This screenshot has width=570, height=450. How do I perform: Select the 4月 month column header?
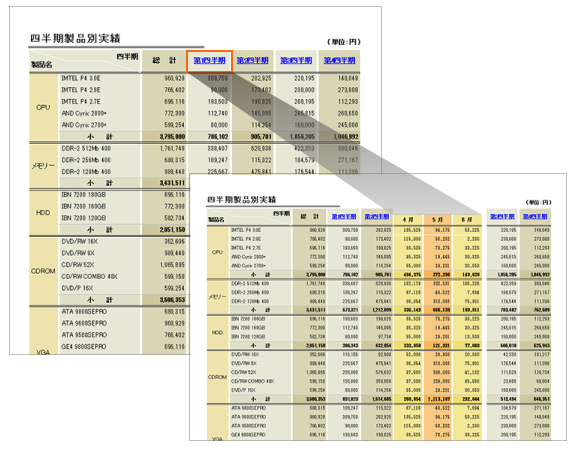click(x=408, y=220)
